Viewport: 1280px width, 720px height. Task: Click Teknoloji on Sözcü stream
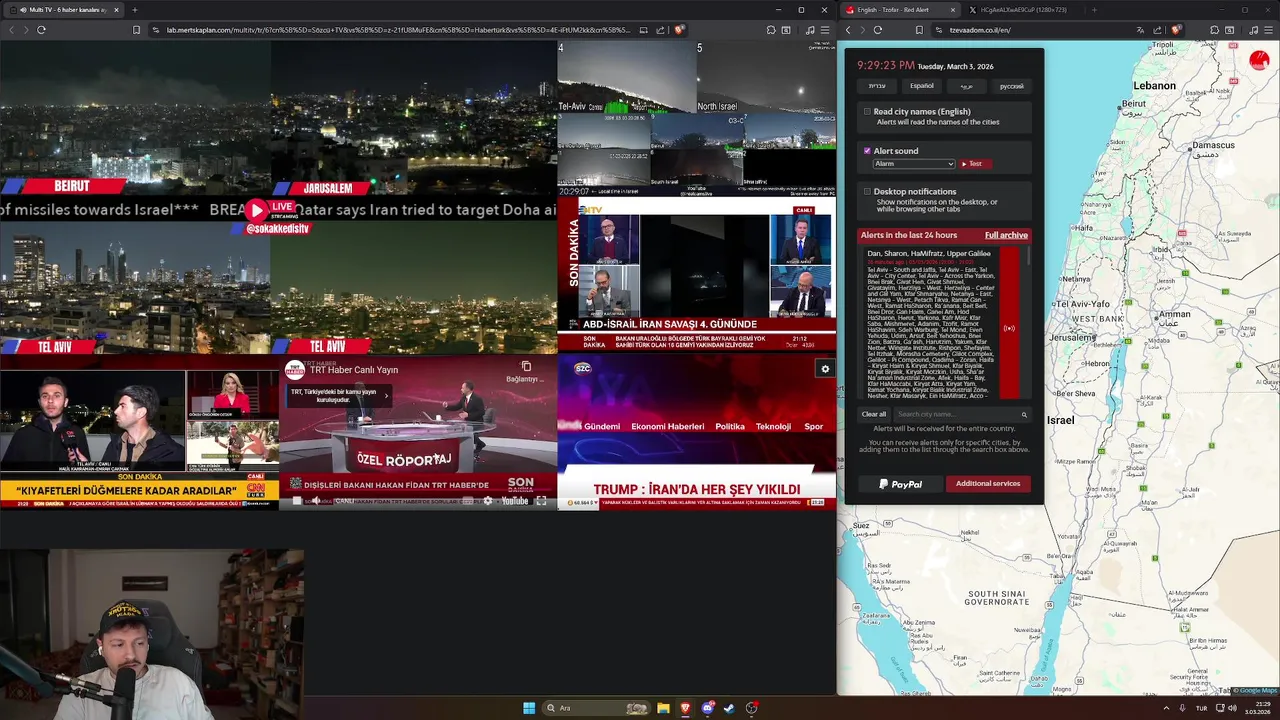point(773,426)
